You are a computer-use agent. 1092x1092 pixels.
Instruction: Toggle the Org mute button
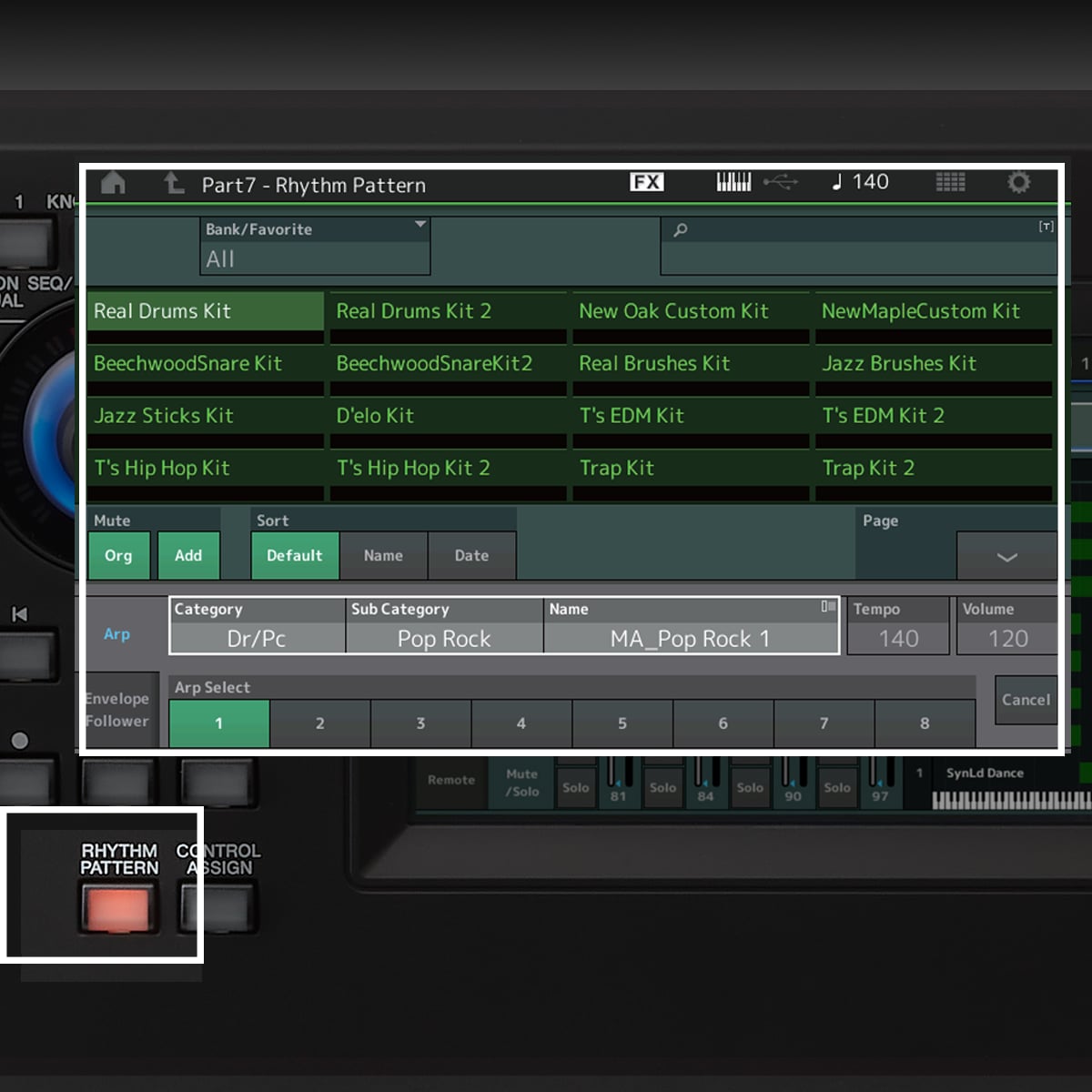point(118,555)
